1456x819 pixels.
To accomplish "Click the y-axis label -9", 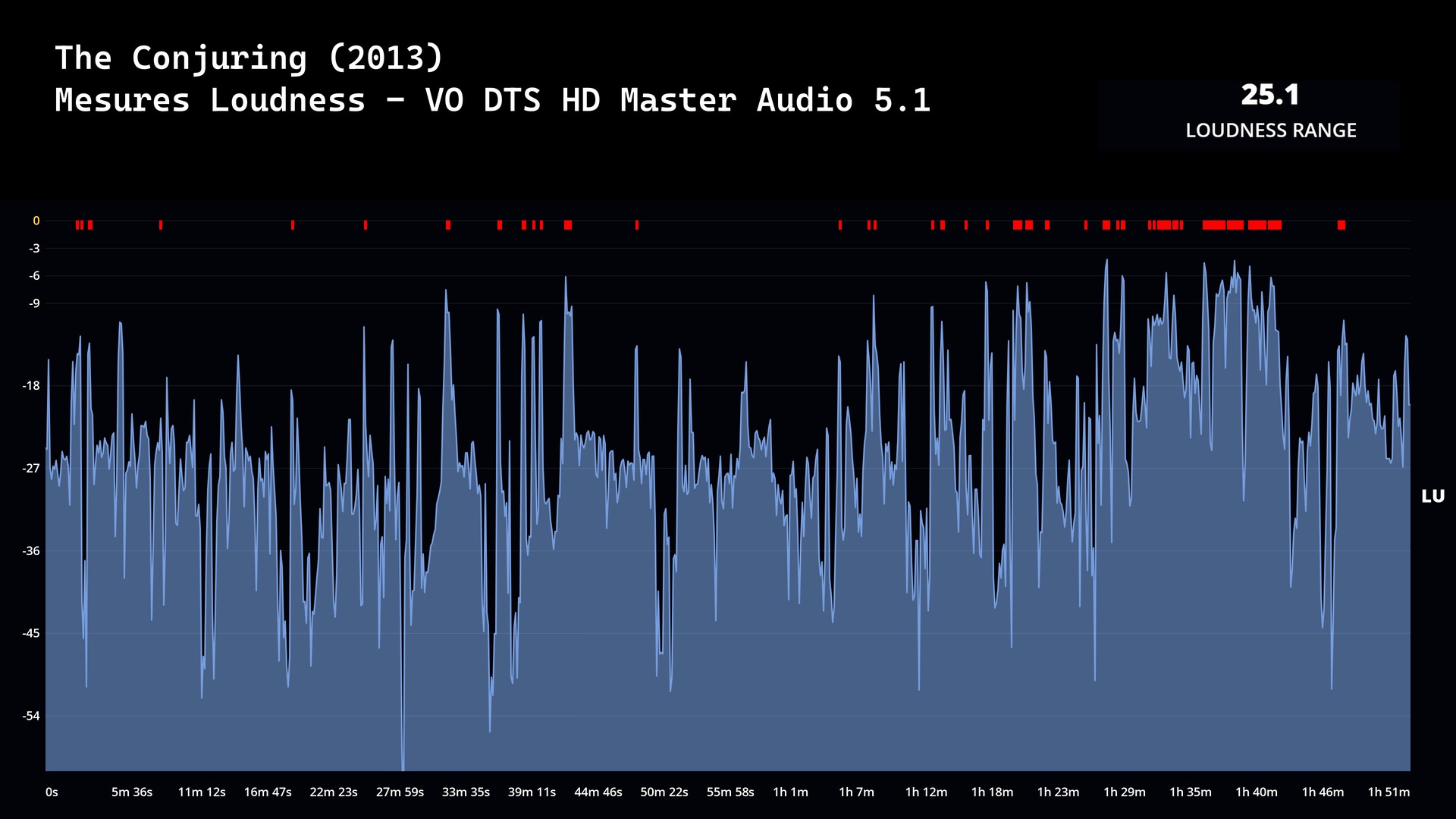I will coord(34,303).
